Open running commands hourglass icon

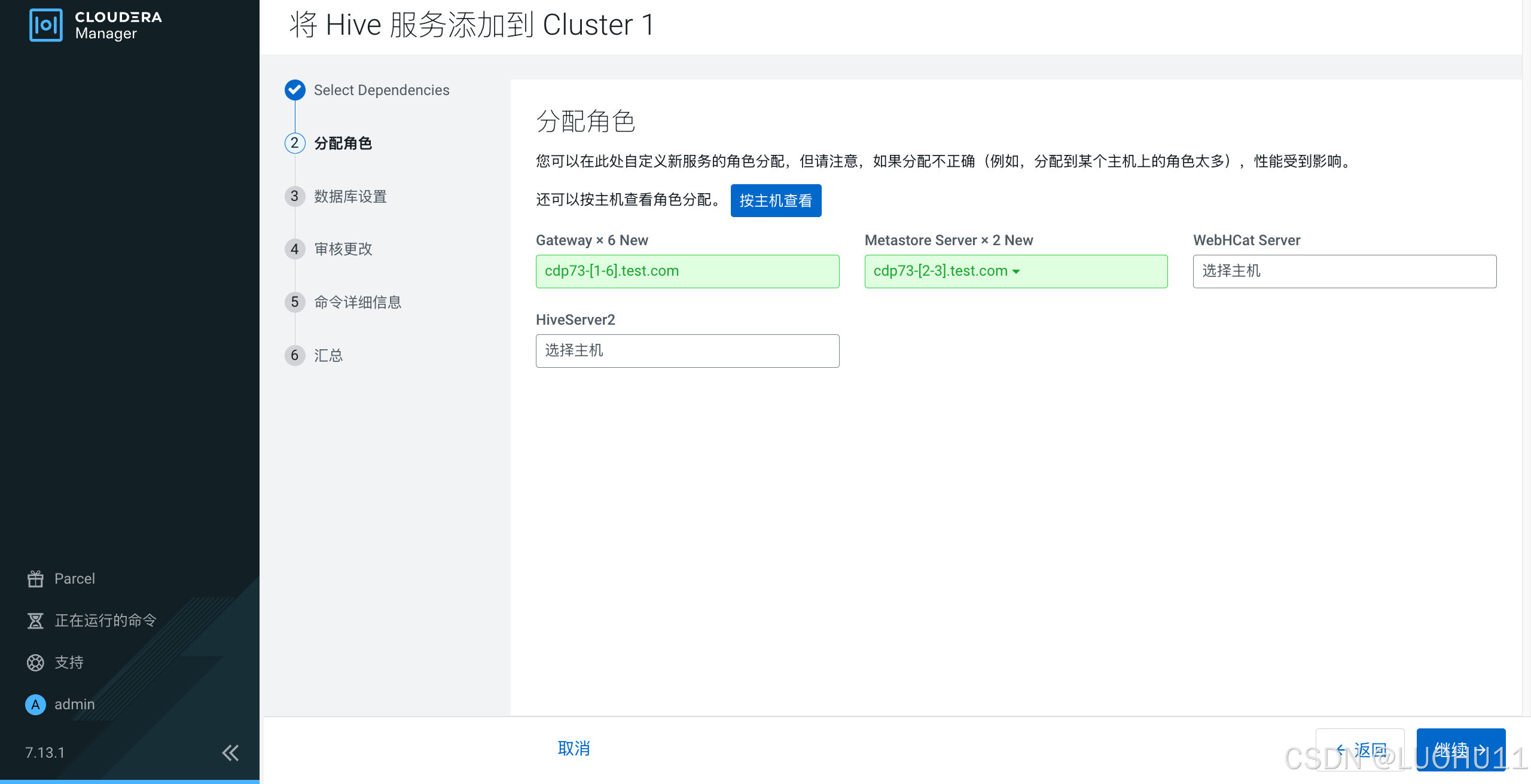point(35,620)
